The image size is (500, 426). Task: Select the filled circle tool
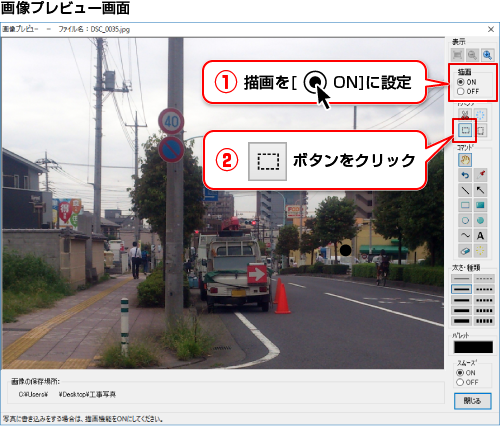click(480, 220)
